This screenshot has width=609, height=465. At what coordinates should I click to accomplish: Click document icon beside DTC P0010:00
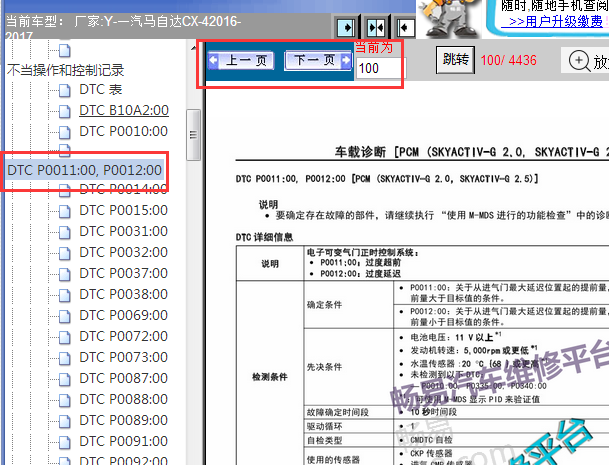[65, 132]
